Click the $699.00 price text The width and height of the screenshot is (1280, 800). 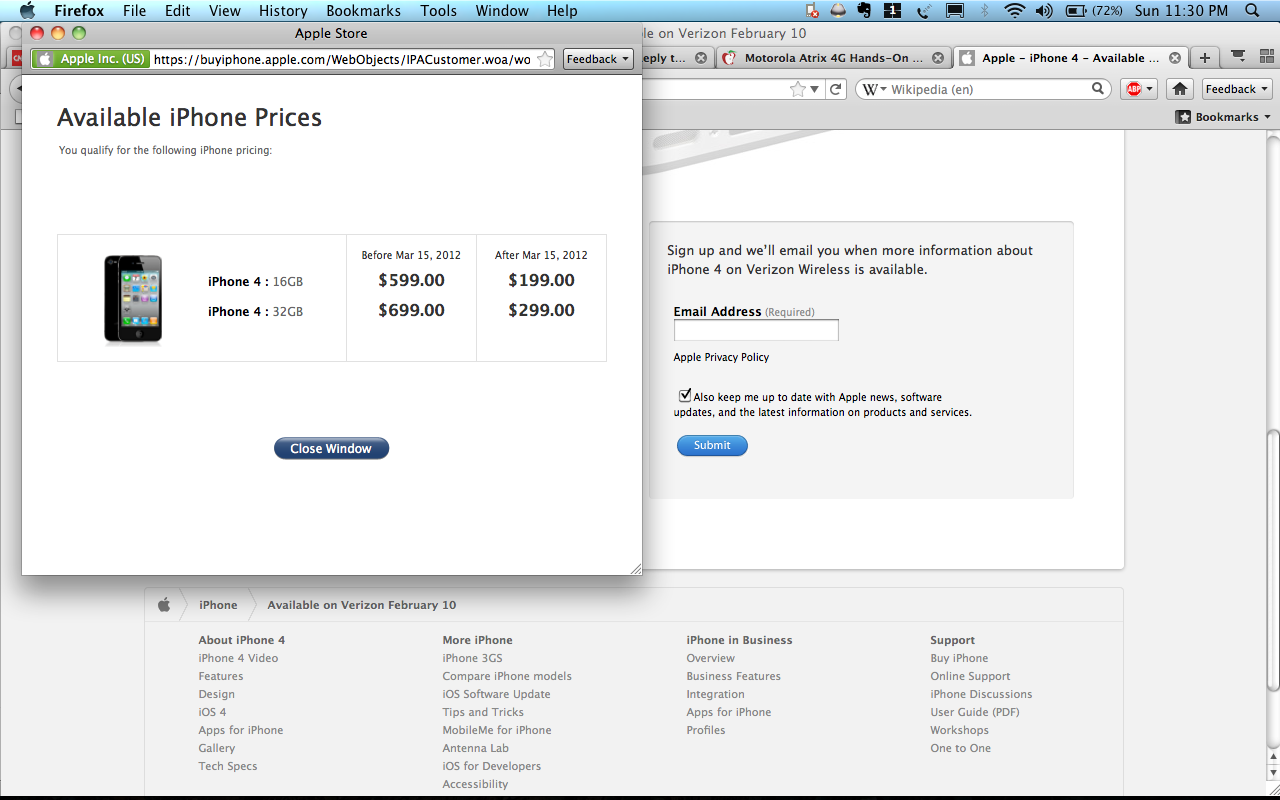coord(411,310)
